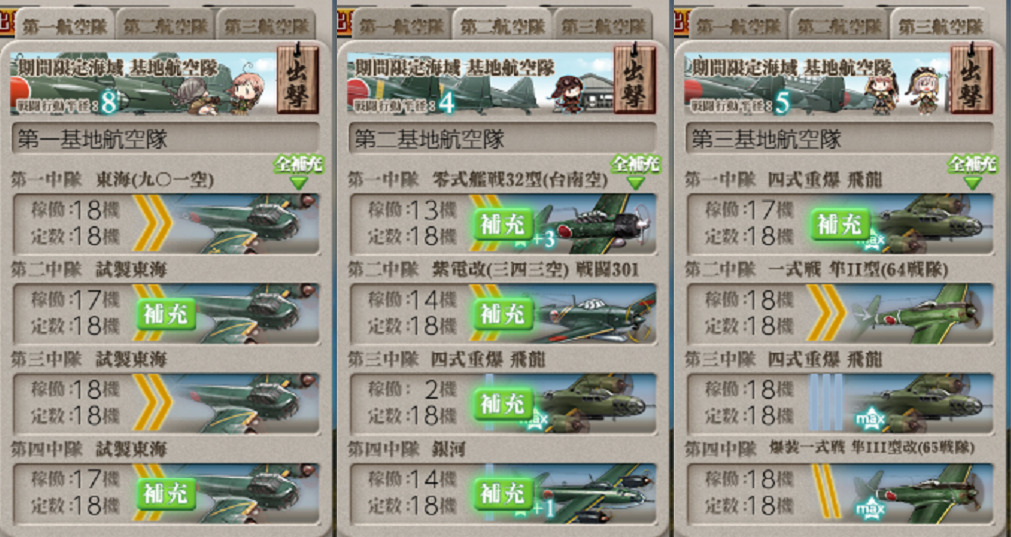Screen dimensions: 1011x537
Task: Open 第三中隊 試製東海 slot in 第一基地航空隊
Action: click(x=166, y=404)
